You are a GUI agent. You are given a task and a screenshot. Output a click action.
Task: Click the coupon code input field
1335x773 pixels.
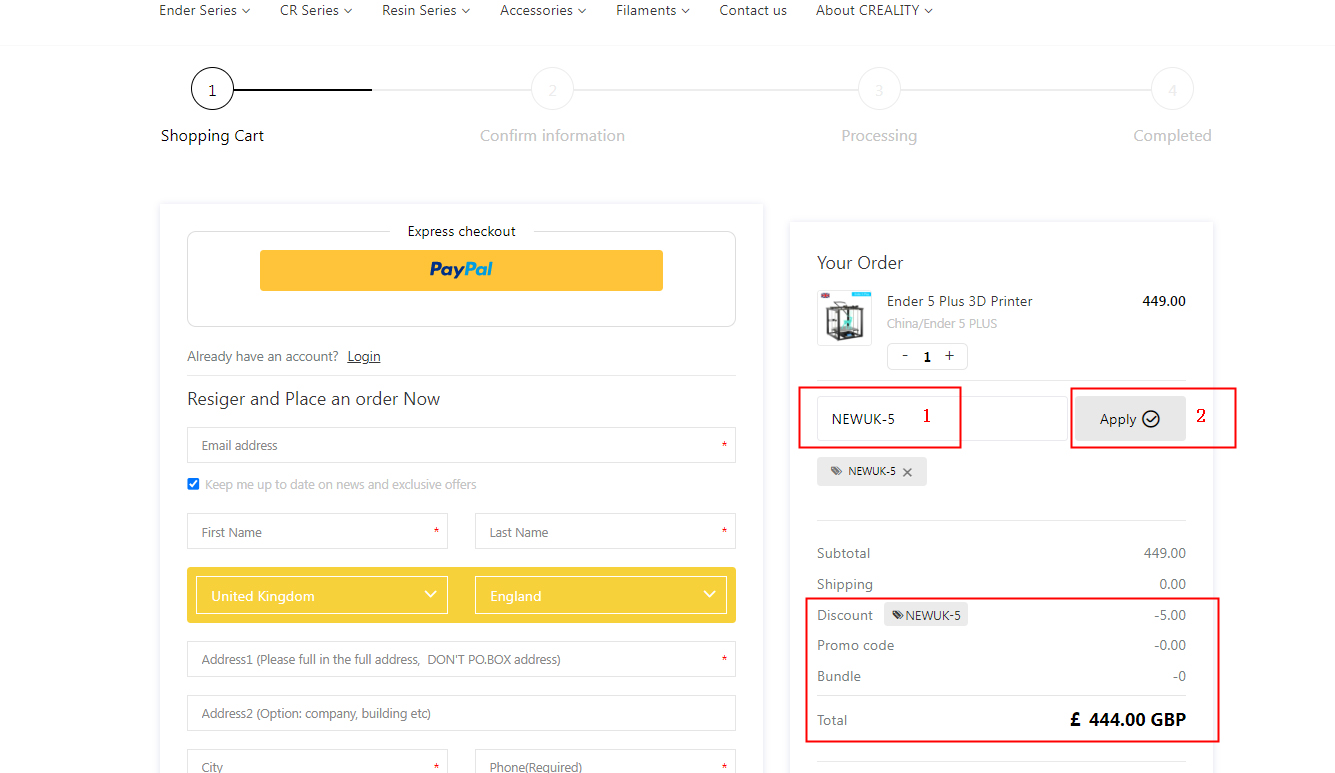(x=940, y=419)
